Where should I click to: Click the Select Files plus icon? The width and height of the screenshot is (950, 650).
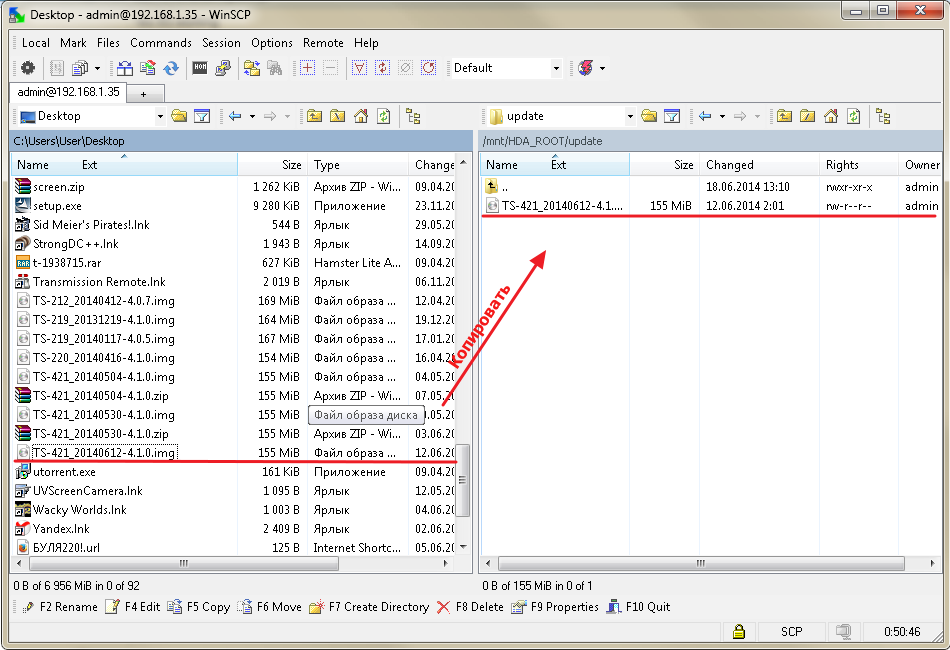pyautogui.click(x=307, y=68)
